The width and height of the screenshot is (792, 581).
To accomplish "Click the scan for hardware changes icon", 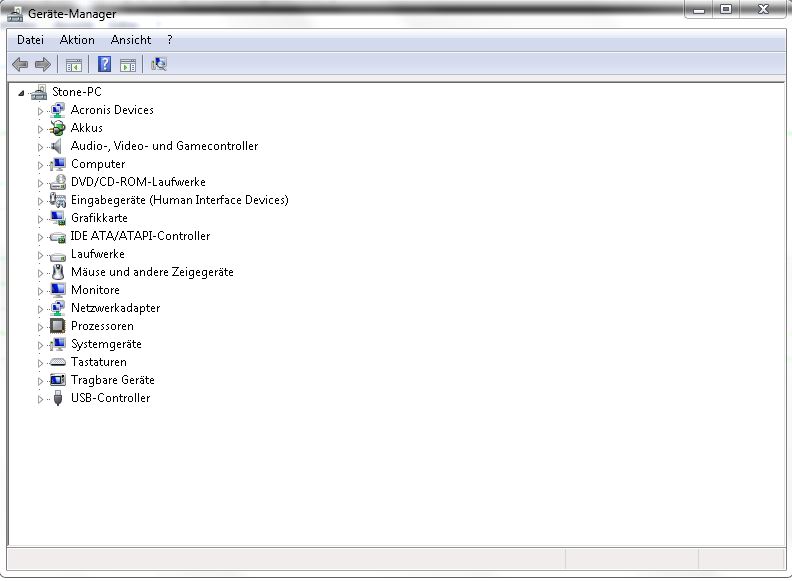I will pyautogui.click(x=159, y=65).
